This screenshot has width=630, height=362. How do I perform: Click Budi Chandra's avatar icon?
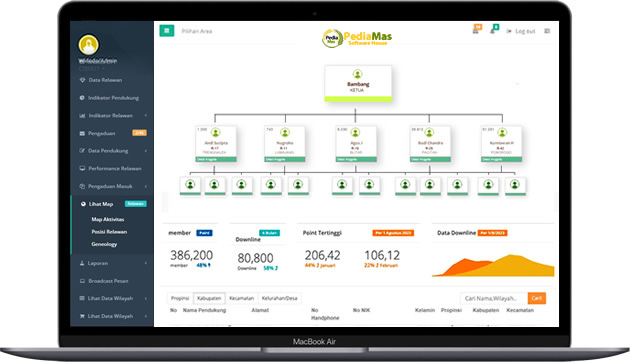[429, 132]
